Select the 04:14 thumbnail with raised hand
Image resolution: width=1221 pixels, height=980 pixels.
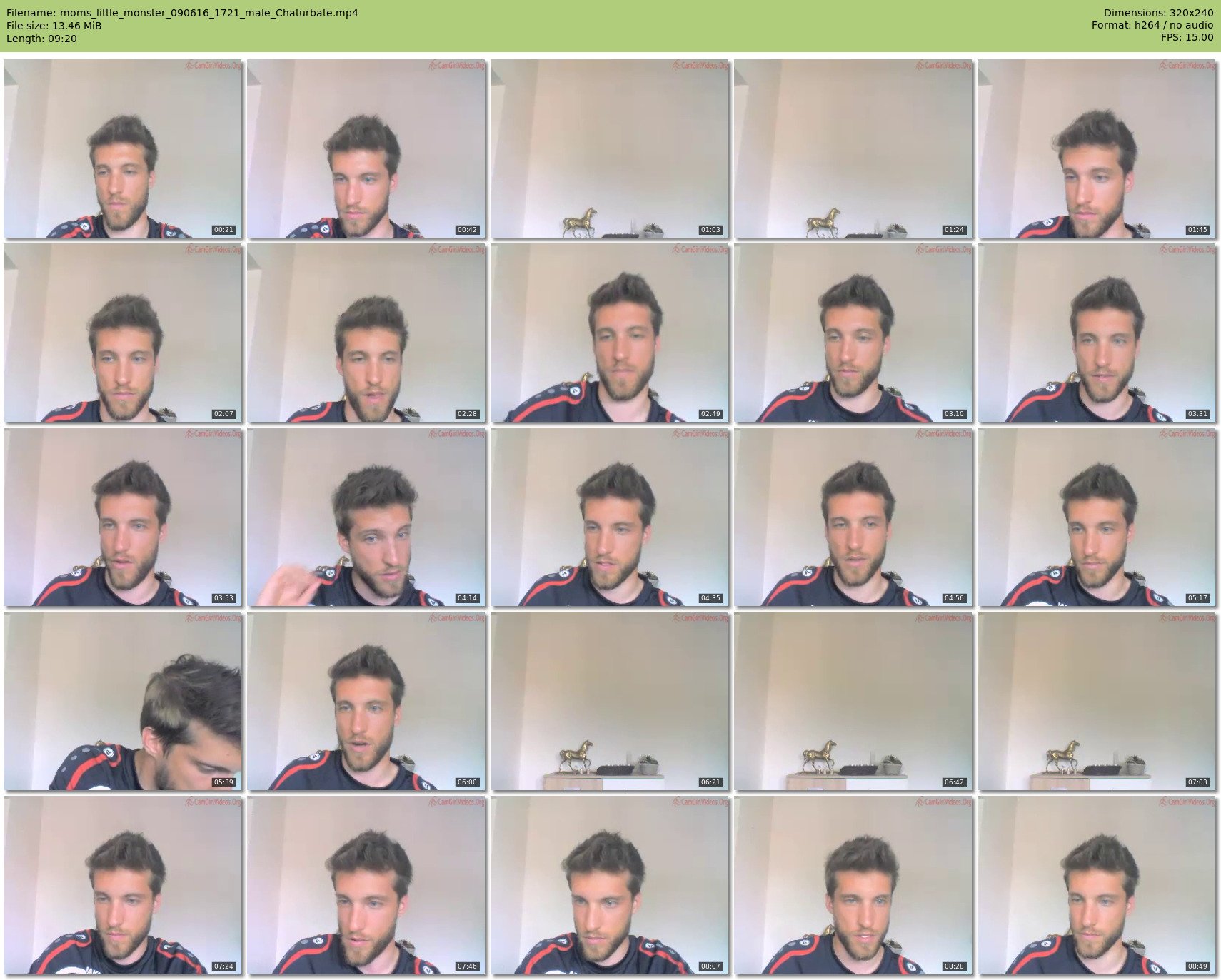coord(366,517)
